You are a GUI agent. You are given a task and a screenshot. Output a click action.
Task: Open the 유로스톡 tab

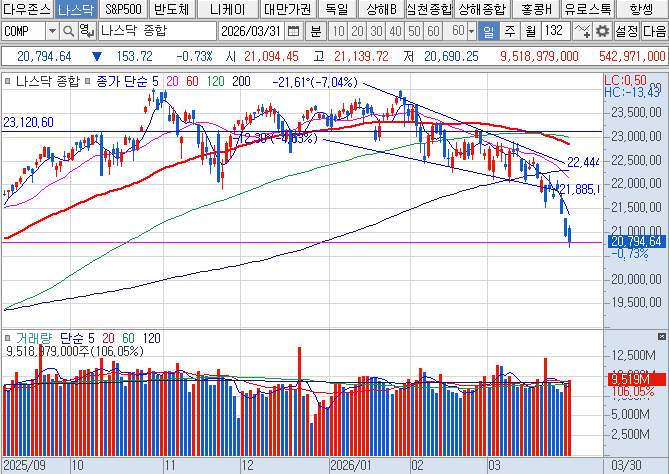point(588,9)
